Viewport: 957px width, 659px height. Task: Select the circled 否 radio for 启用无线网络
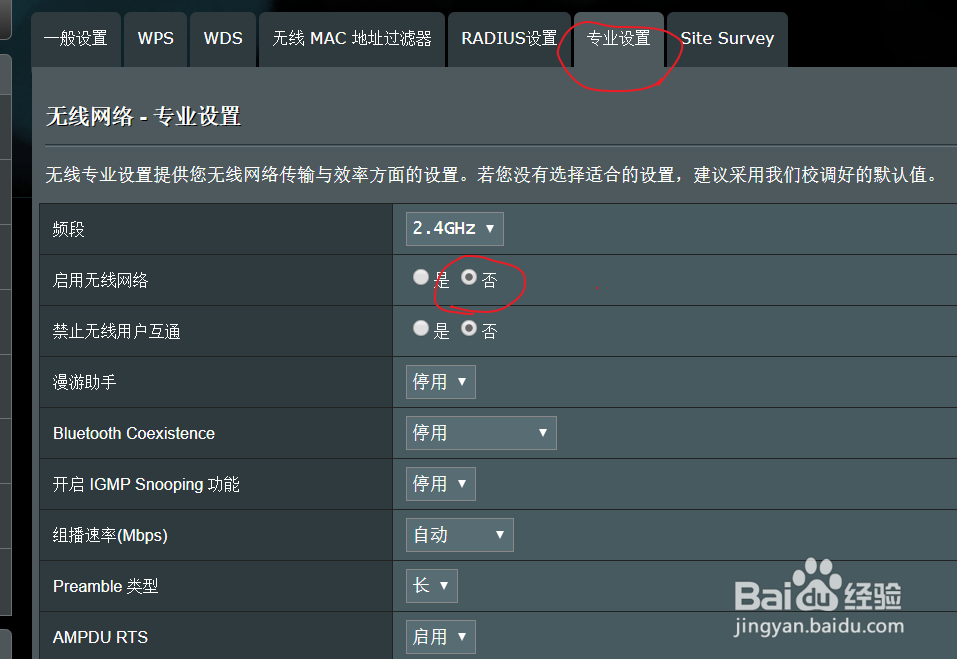[x=470, y=277]
